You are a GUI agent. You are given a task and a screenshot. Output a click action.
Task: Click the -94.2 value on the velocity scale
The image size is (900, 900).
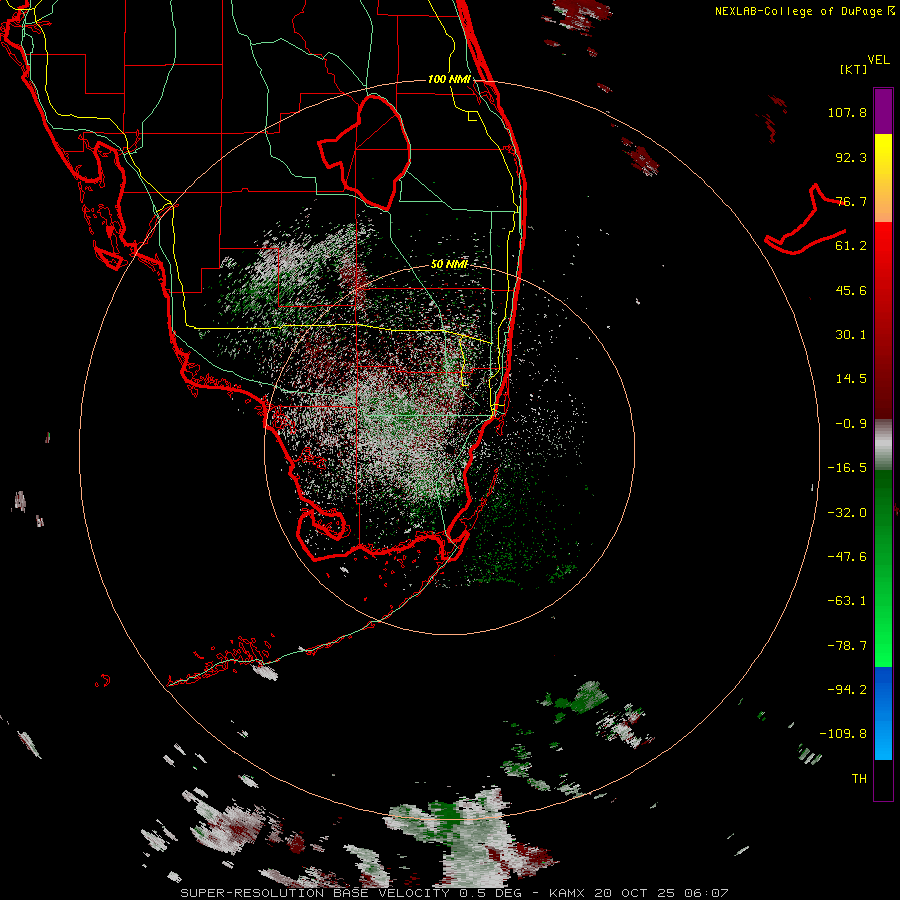tap(847, 689)
